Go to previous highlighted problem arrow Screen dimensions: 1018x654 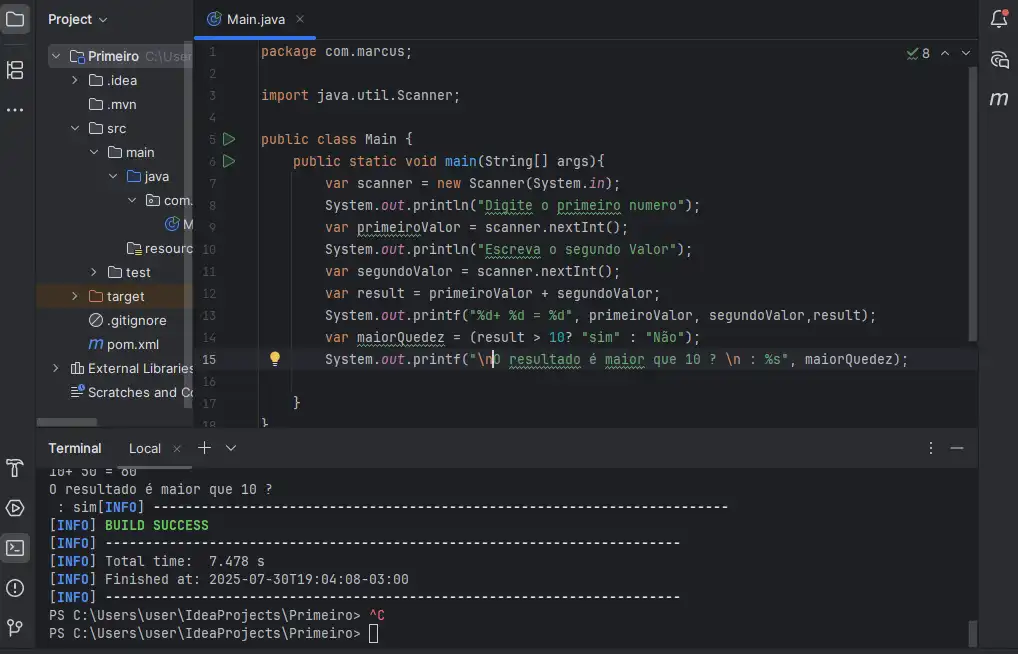point(945,53)
